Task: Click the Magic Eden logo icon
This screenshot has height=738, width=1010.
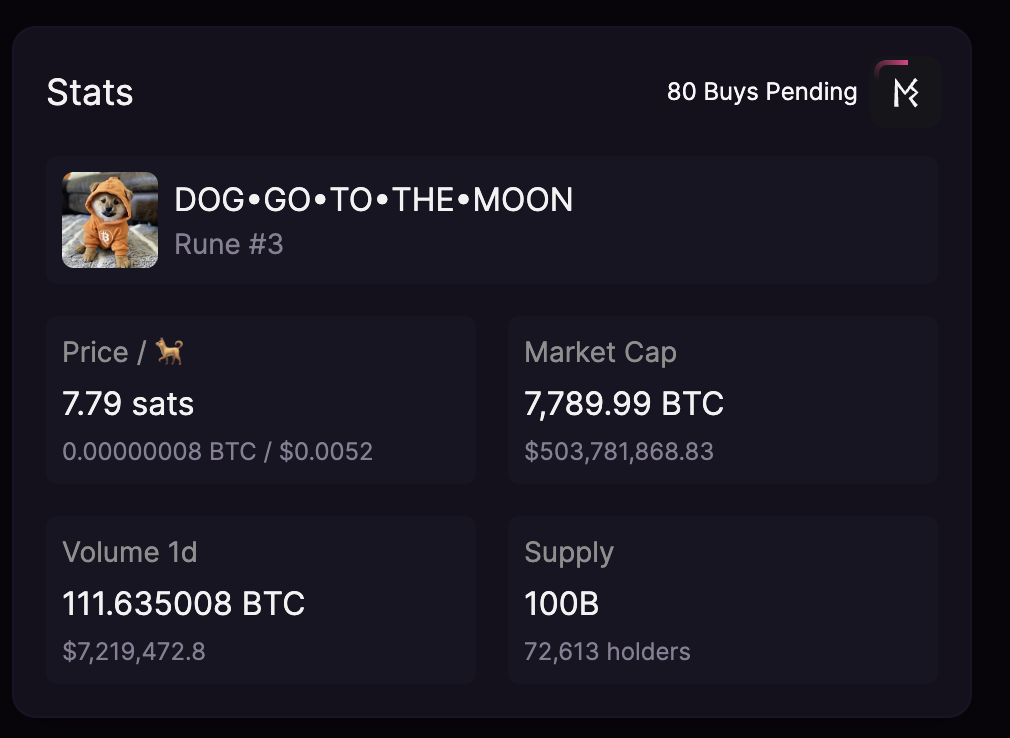Action: coord(905,93)
